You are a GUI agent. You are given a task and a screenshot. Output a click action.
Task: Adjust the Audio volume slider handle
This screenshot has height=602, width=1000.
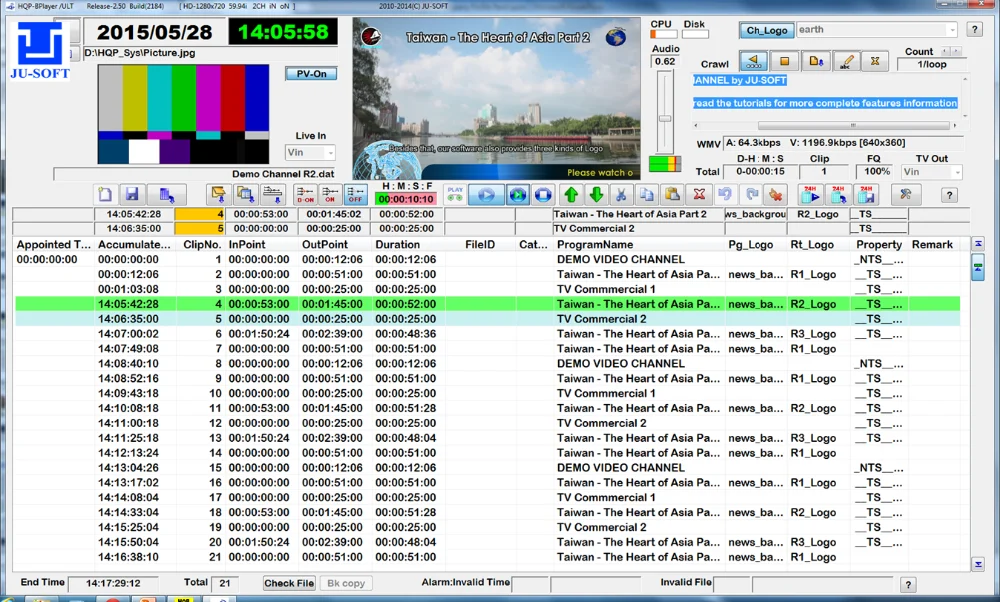coord(664,119)
